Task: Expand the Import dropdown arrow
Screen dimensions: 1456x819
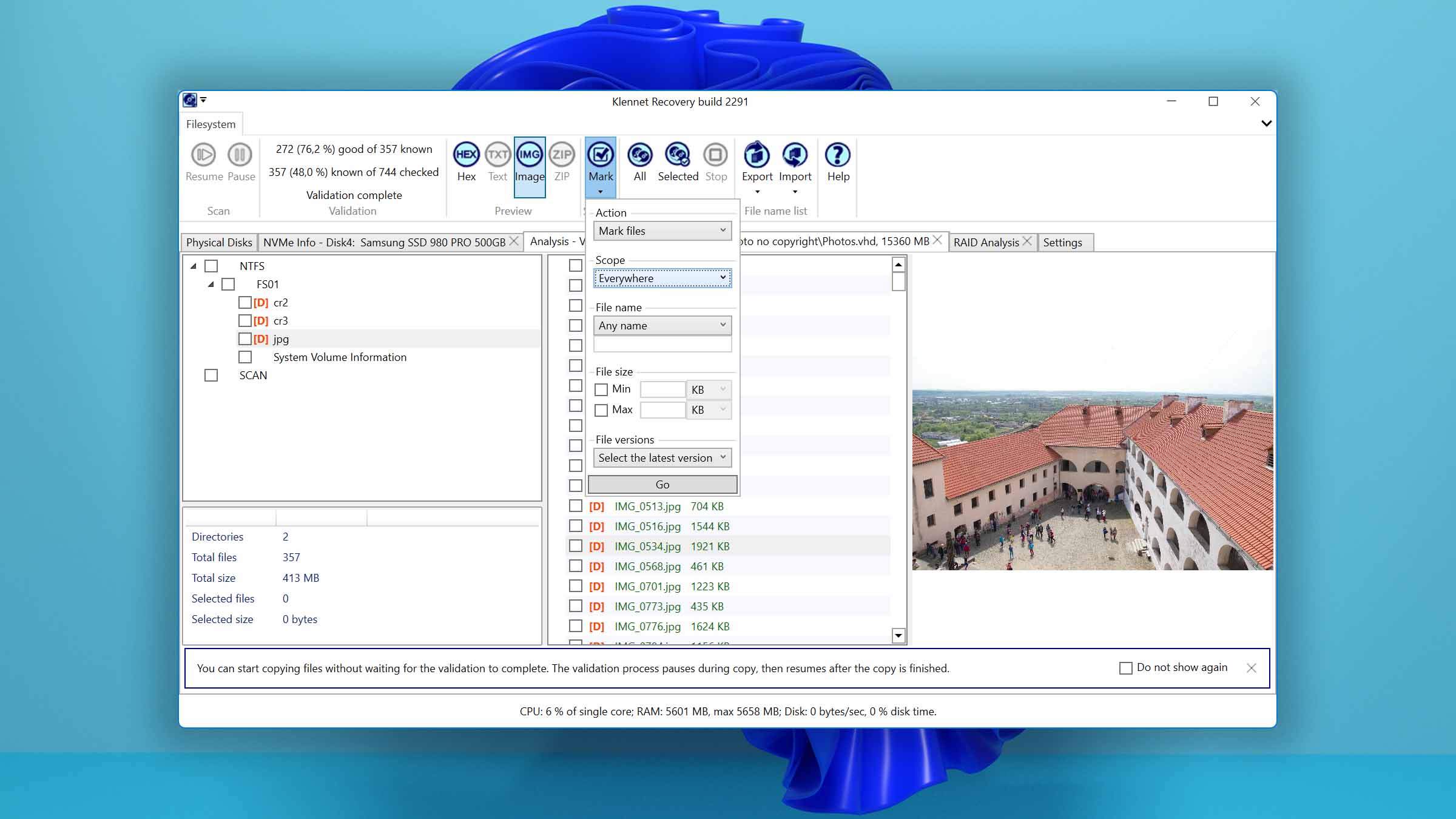Action: coord(795,192)
